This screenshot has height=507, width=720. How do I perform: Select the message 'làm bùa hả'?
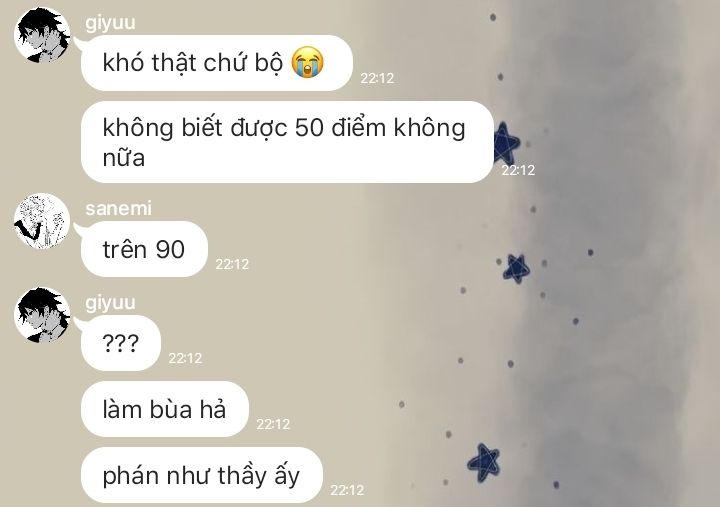pos(164,409)
